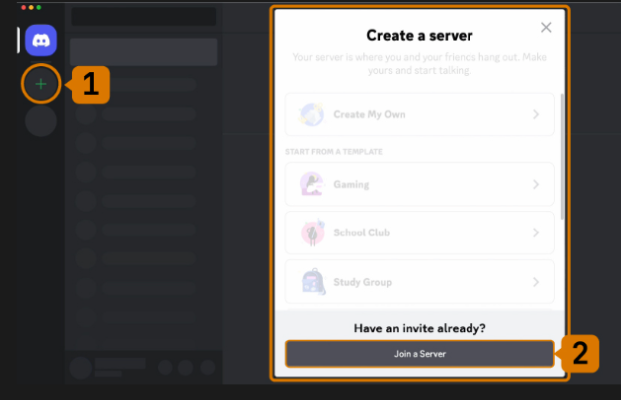Click the Study Group backpack icon
Image resolution: width=621 pixels, height=400 pixels.
coord(313,282)
